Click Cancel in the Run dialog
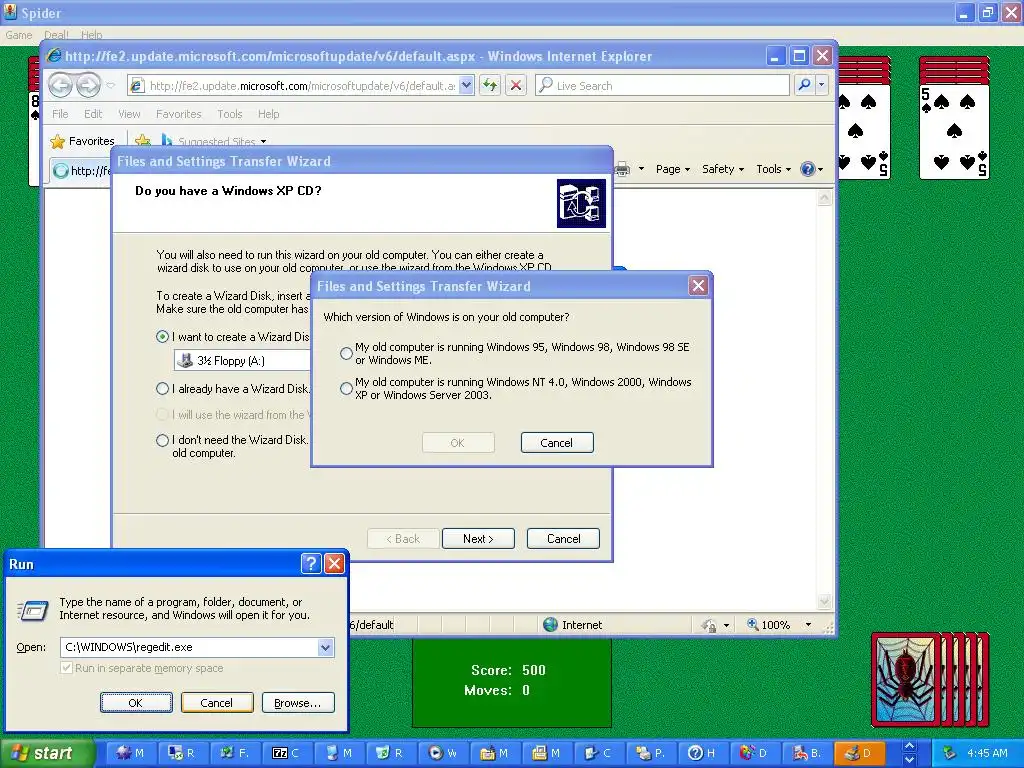1024x768 pixels. (217, 703)
